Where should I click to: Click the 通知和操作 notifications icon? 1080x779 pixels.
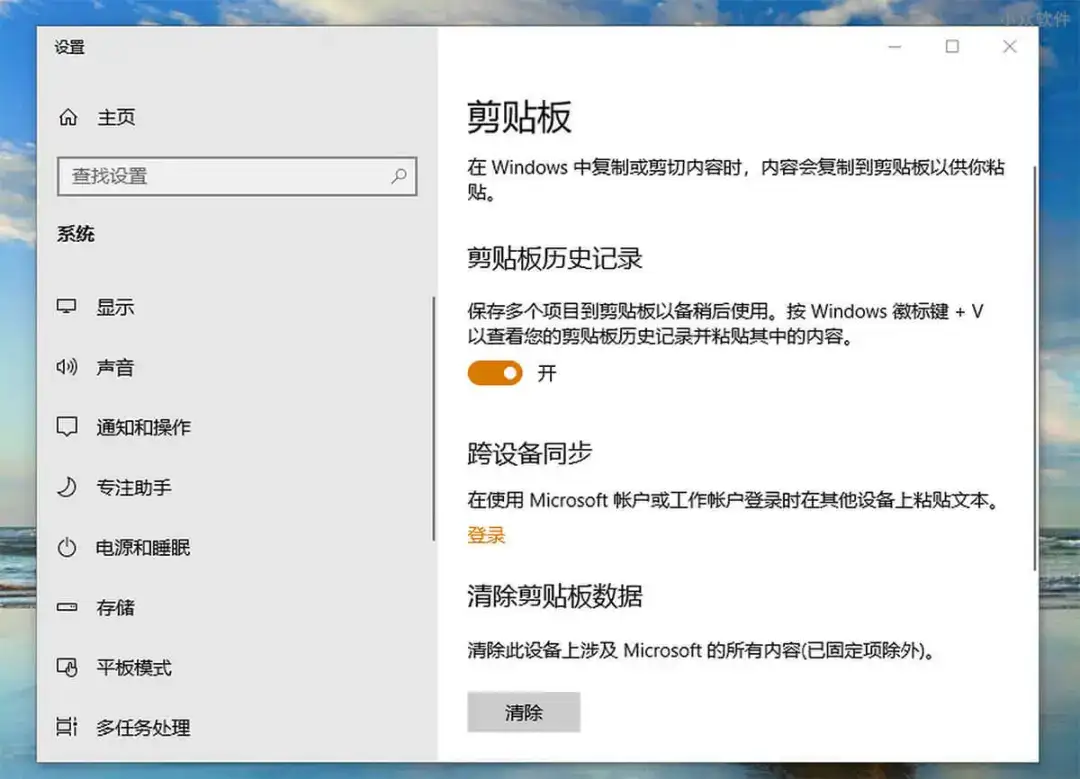tap(67, 427)
